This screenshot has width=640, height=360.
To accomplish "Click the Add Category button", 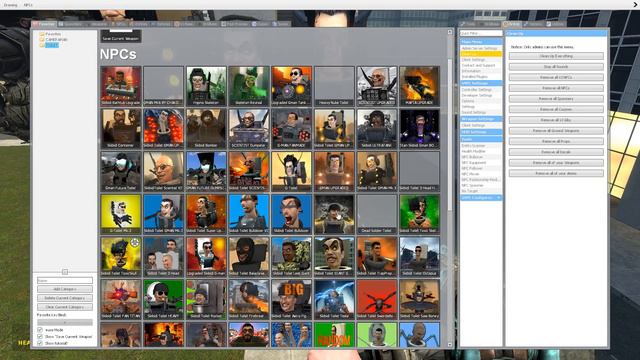I will point(65,289).
